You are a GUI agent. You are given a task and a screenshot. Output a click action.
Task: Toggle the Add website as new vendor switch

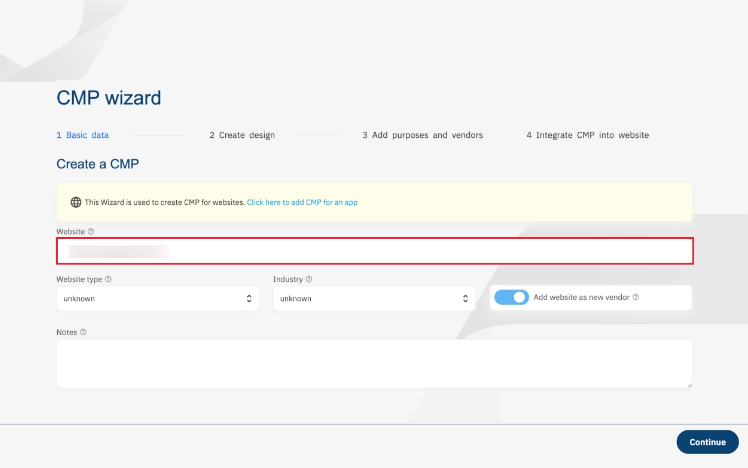(511, 297)
